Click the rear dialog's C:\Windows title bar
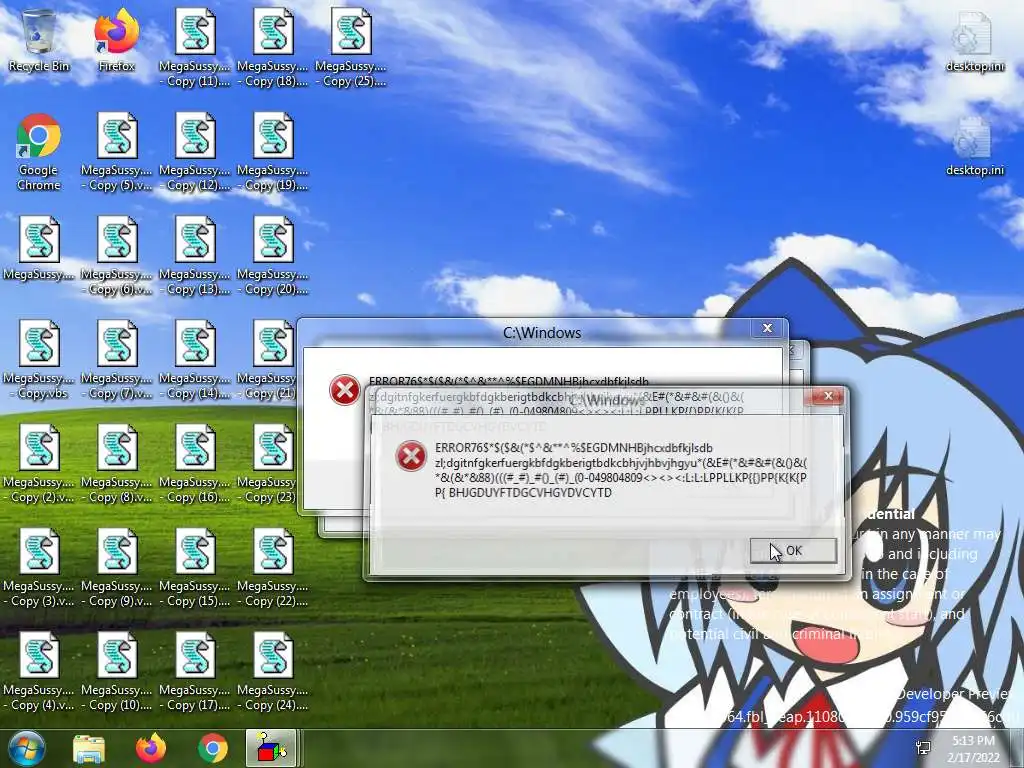 [541, 332]
